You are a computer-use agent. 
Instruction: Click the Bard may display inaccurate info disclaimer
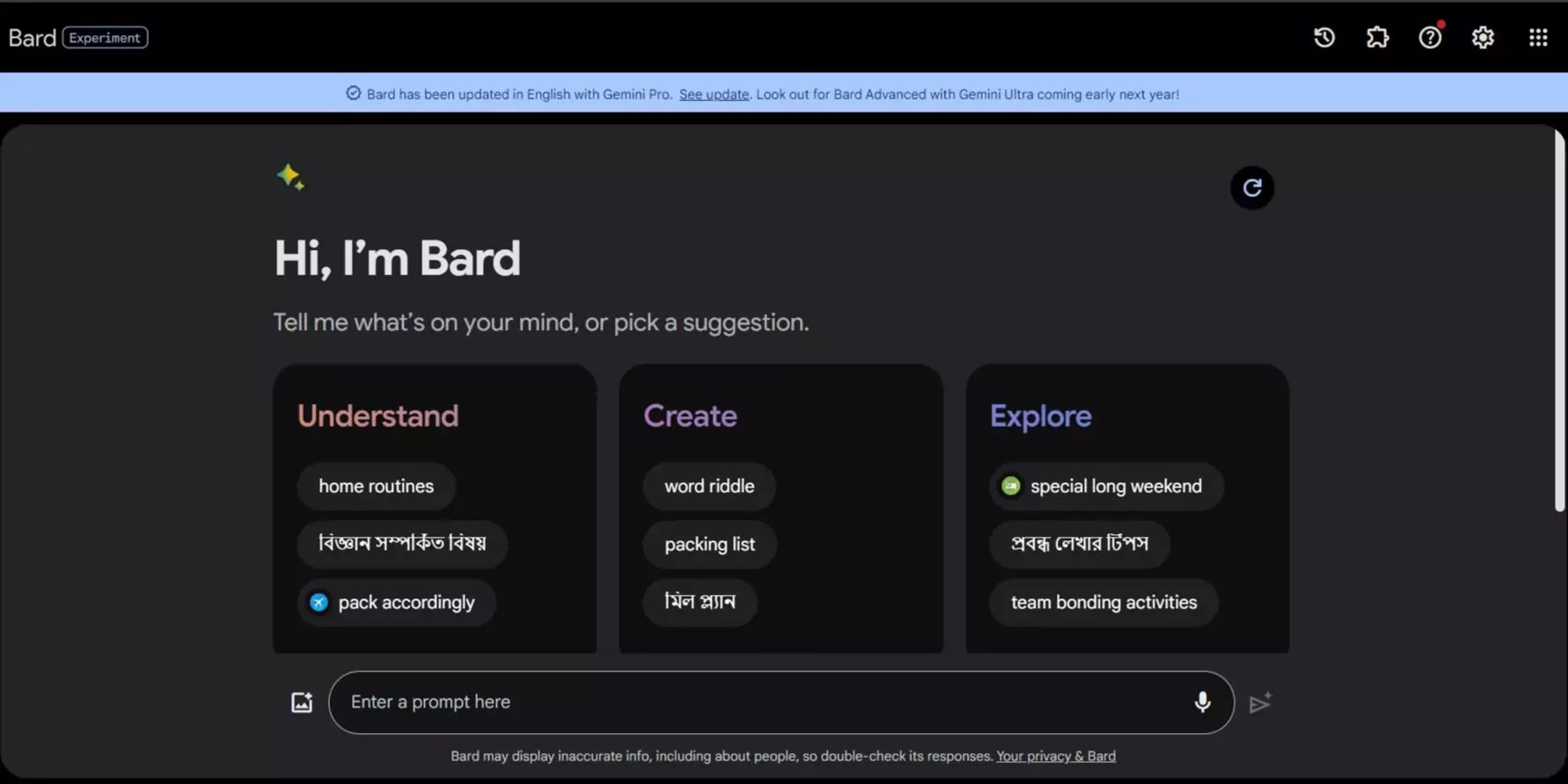(722, 756)
